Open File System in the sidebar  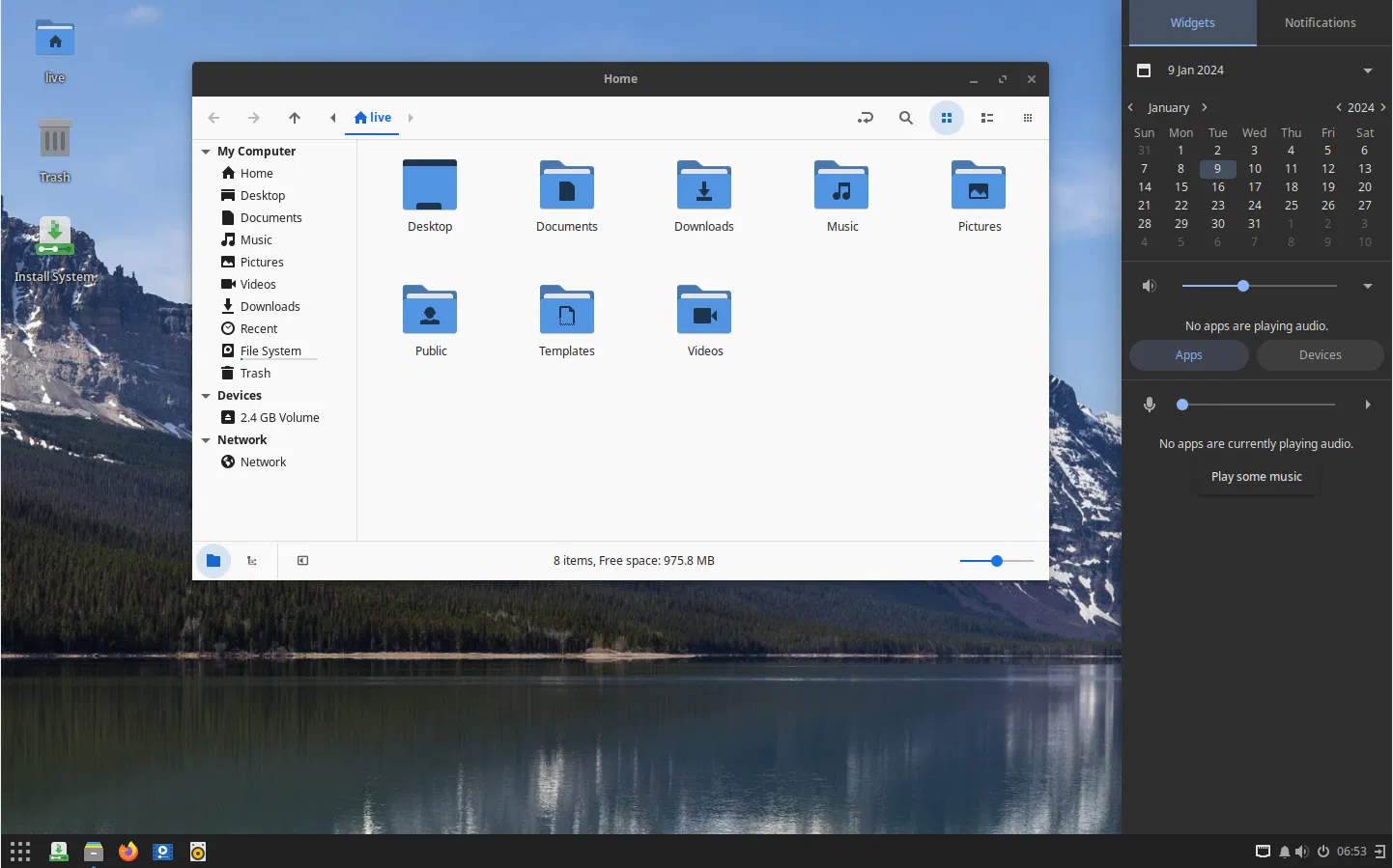click(x=270, y=351)
